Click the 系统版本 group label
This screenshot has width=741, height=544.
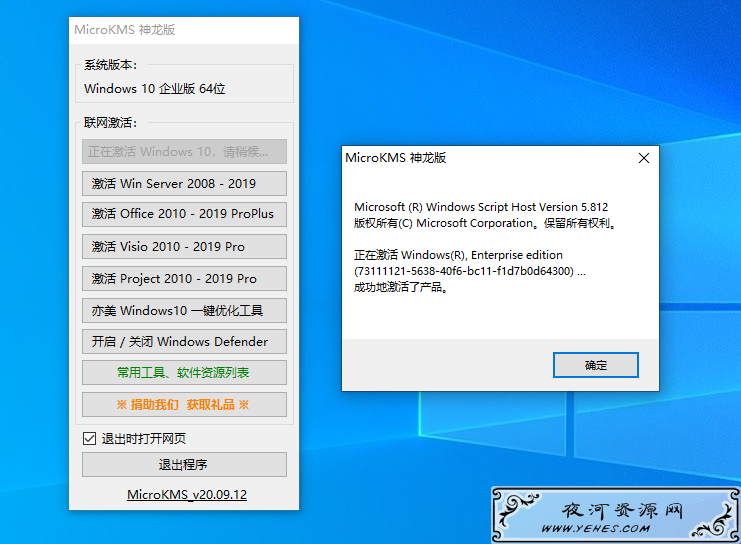111,65
